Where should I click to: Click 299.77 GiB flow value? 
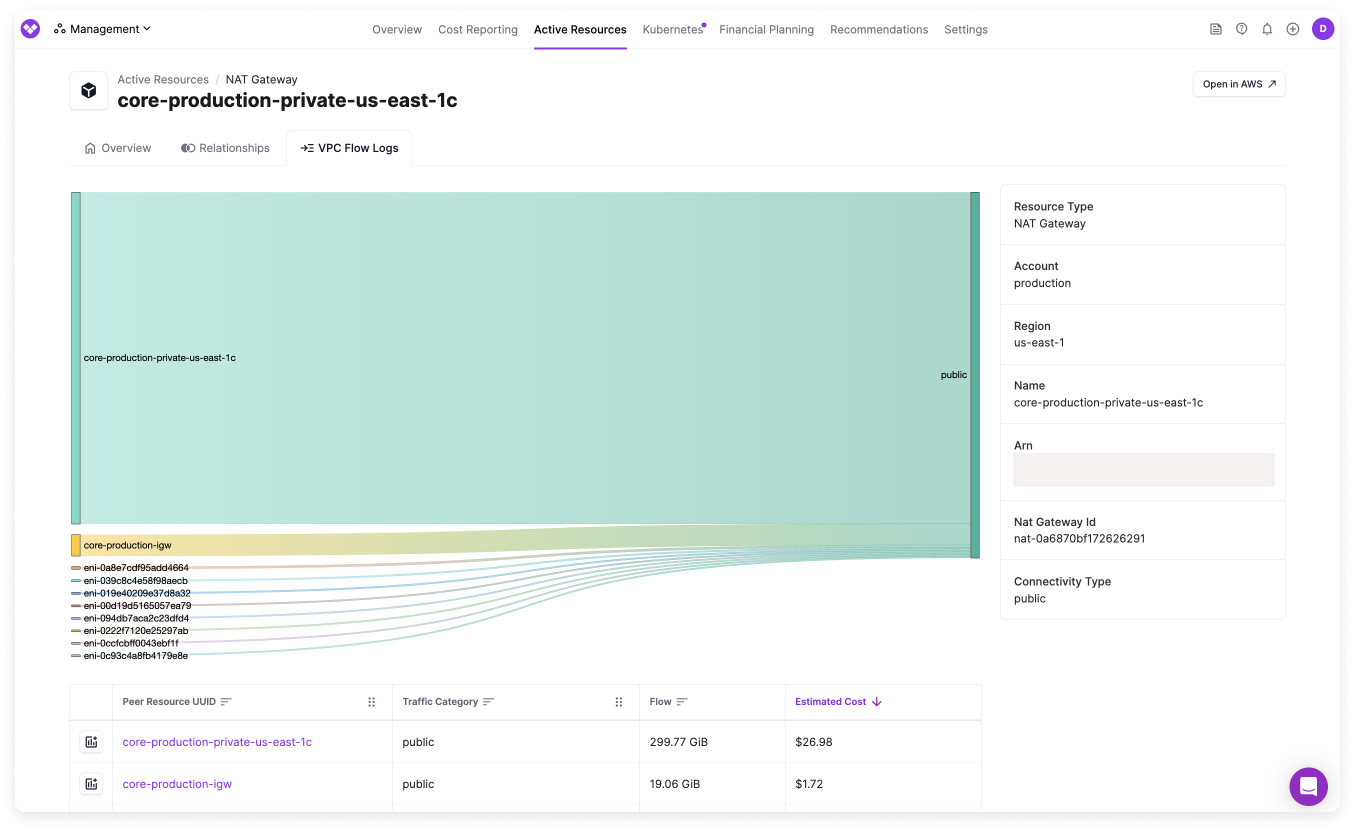tap(678, 742)
